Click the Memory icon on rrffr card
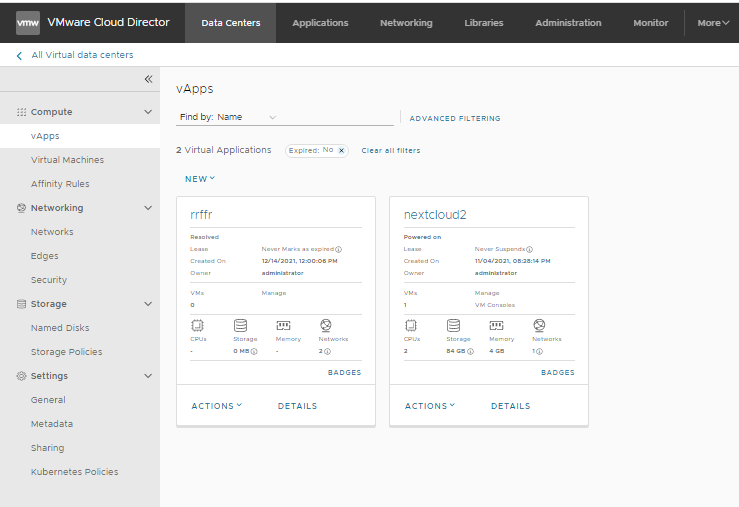Screen dimensions: 739x507 pos(283,326)
